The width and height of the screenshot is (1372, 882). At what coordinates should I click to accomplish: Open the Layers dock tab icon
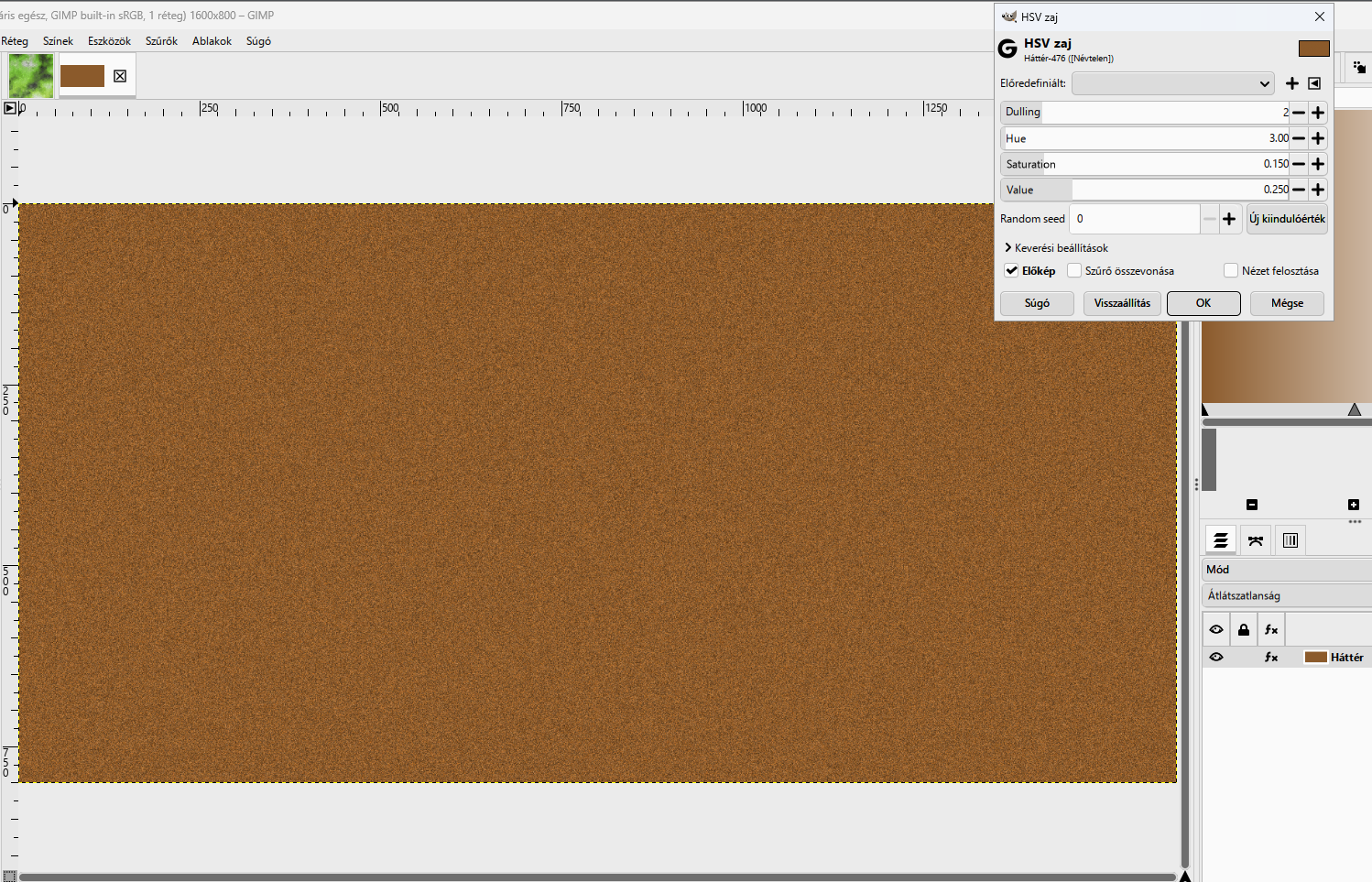(x=1220, y=540)
